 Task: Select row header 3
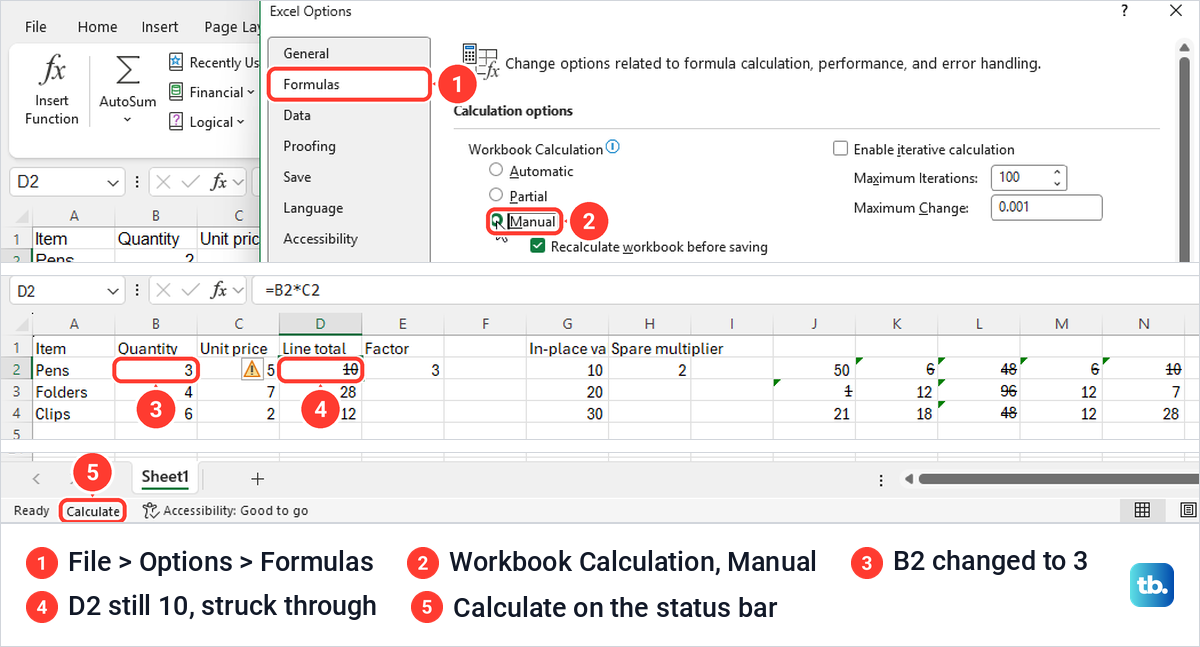tap(16, 392)
